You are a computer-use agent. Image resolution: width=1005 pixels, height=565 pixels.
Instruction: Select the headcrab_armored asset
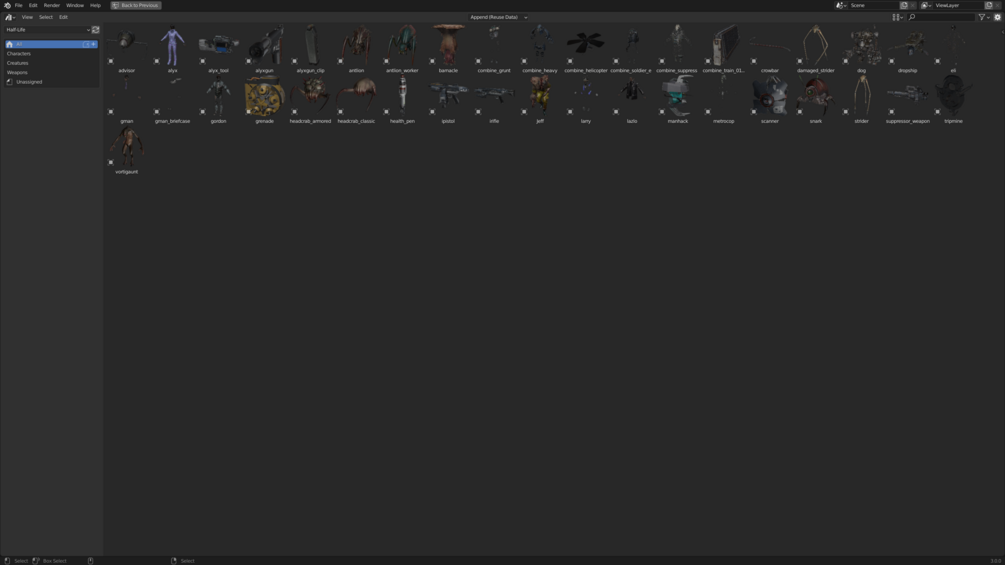(x=310, y=99)
